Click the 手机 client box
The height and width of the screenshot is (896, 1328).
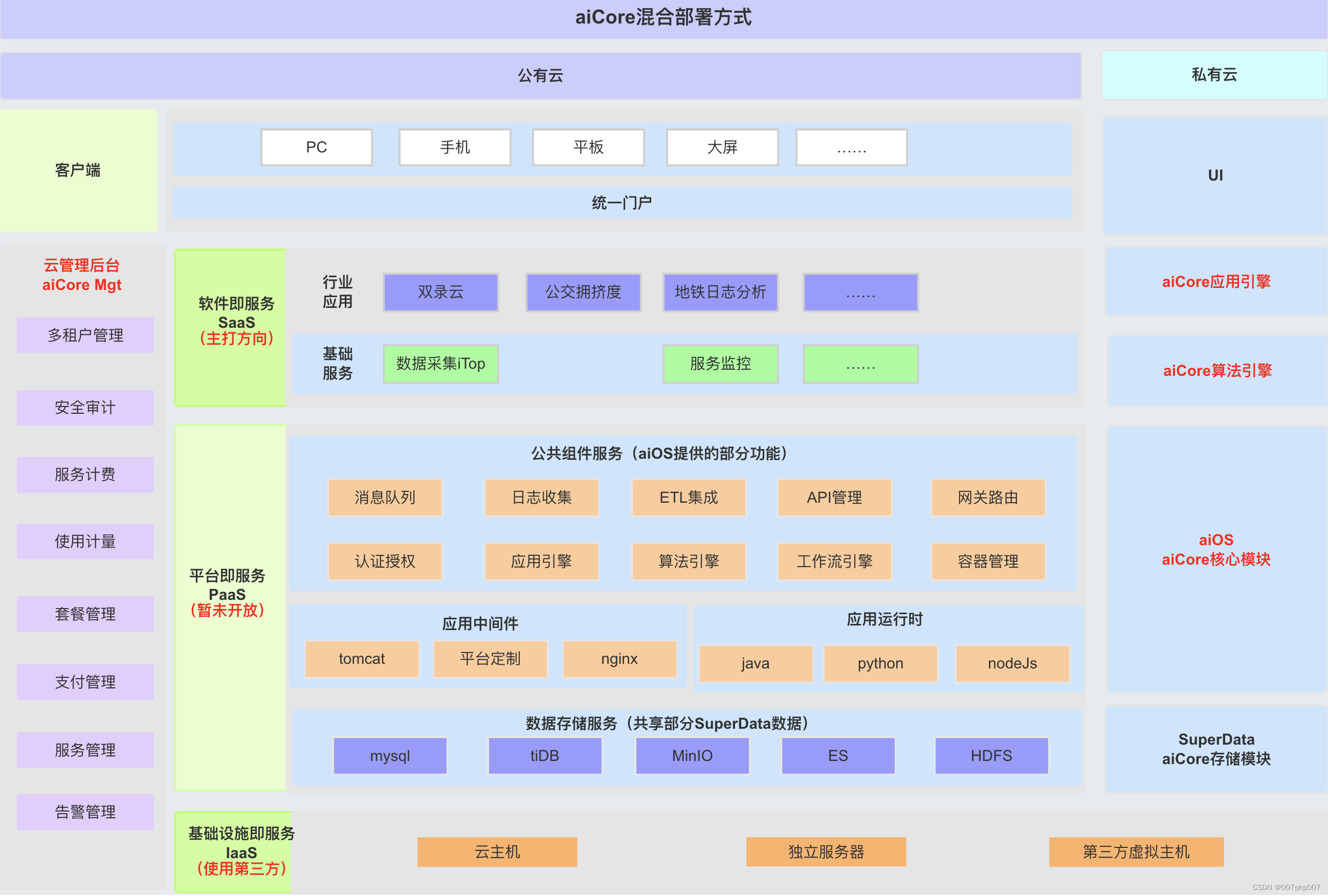[x=455, y=147]
